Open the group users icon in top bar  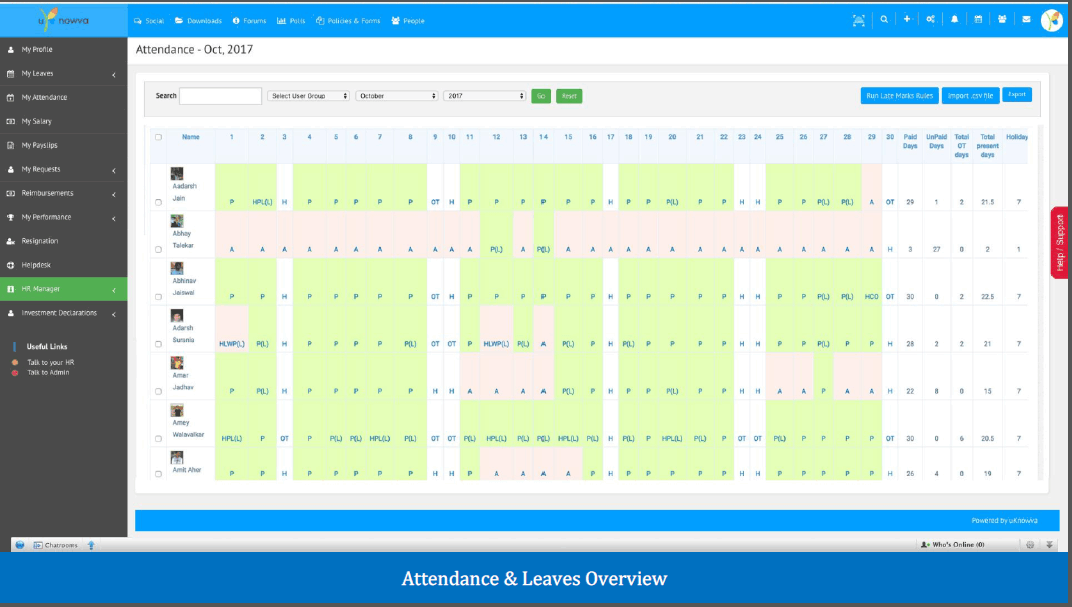point(1002,20)
